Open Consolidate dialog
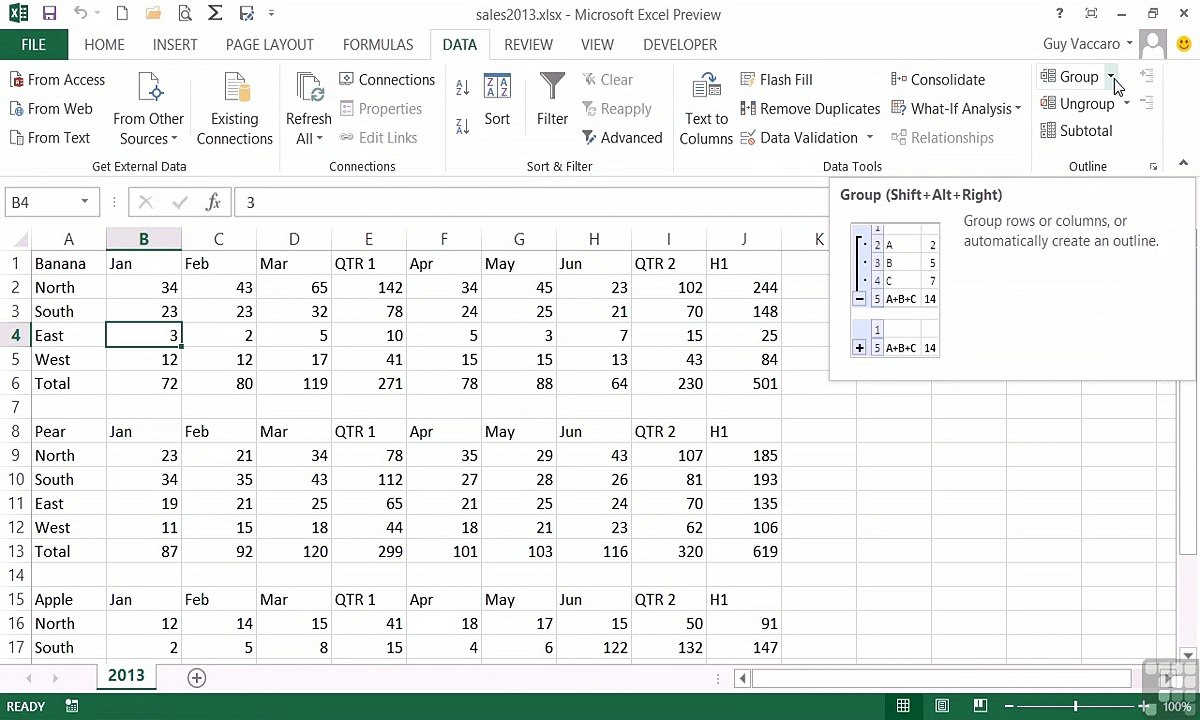Viewport: 1200px width, 720px height. point(938,79)
